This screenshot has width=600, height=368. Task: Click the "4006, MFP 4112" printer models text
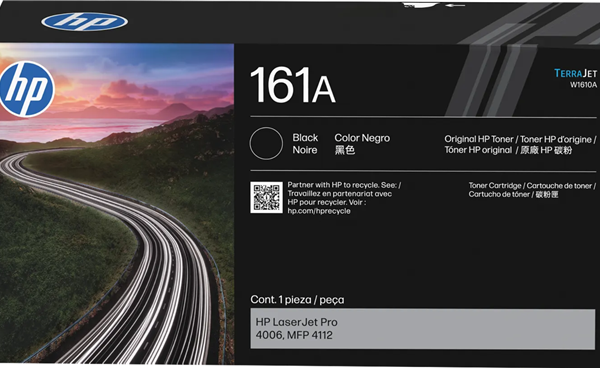294,335
